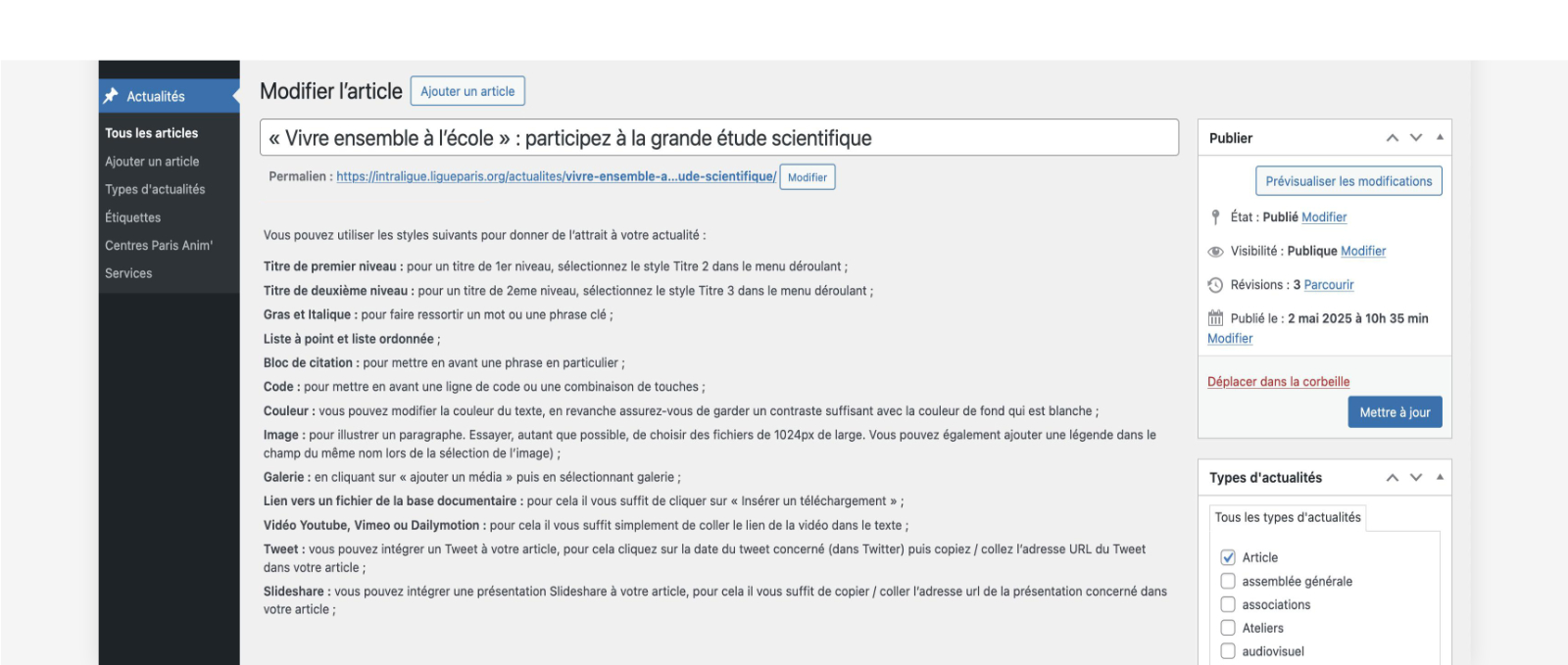Click the down arrow on the Publier panel
Screen dimensions: 1568x665
(x=1416, y=137)
